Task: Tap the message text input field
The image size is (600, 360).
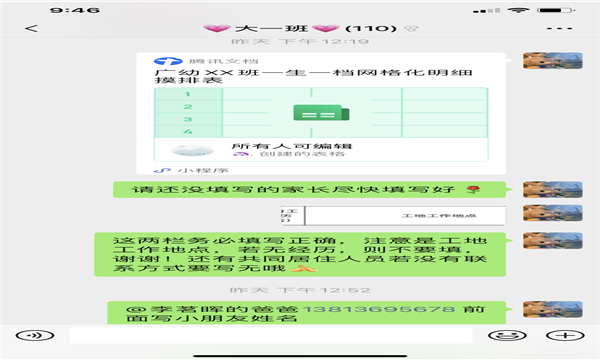Action: coord(271,336)
